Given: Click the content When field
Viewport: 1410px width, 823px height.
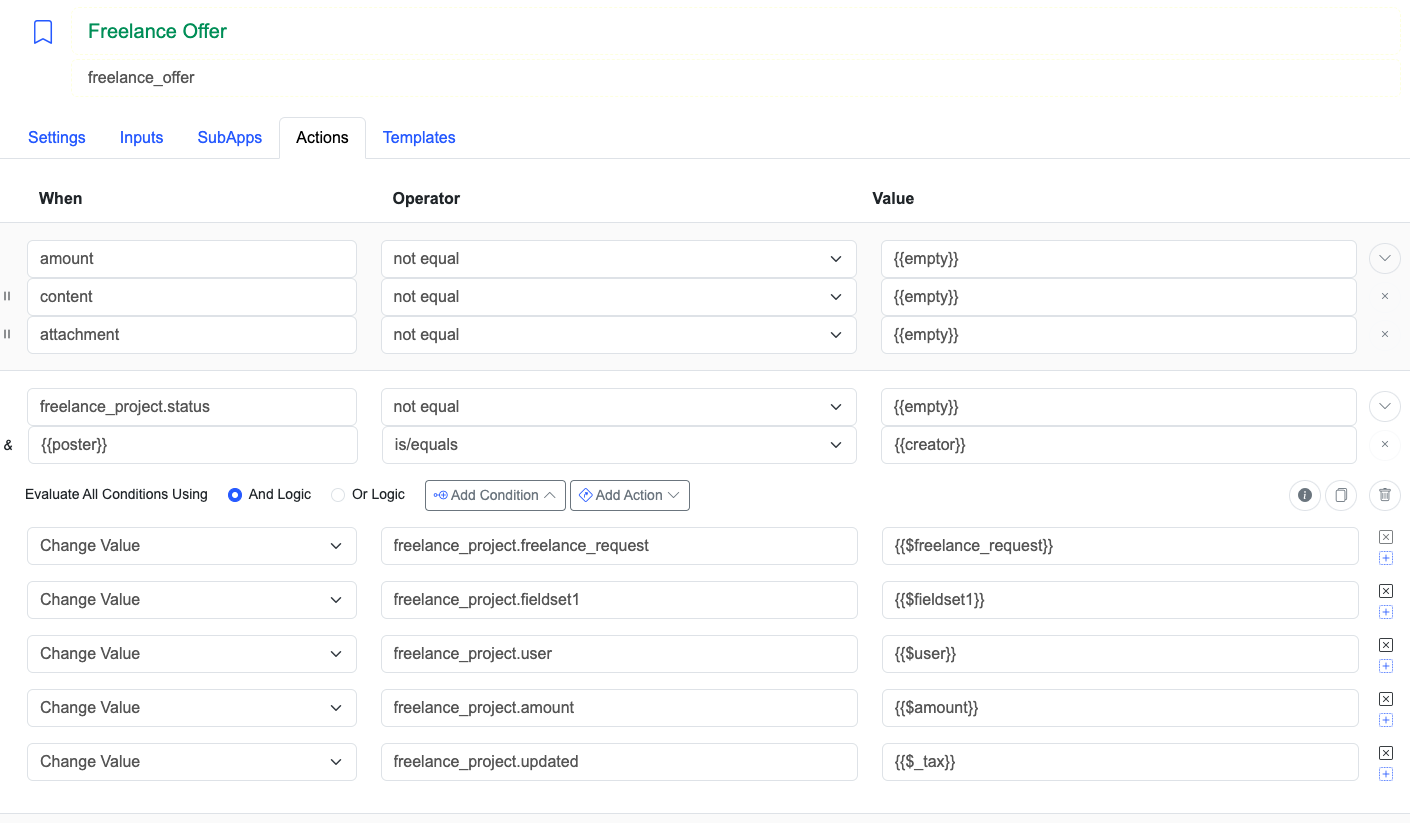Looking at the screenshot, I should 192,297.
